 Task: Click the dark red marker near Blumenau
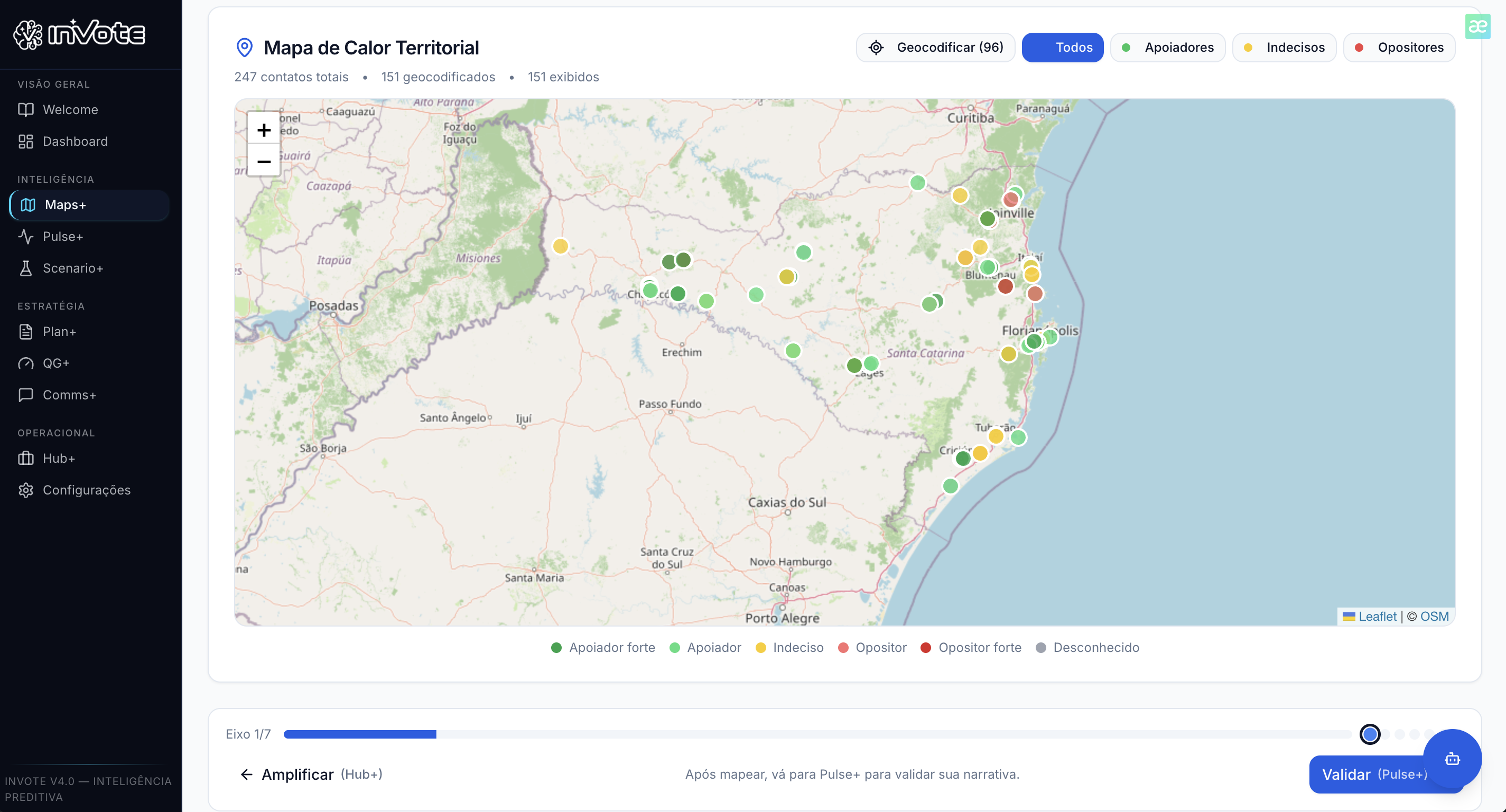click(1005, 286)
